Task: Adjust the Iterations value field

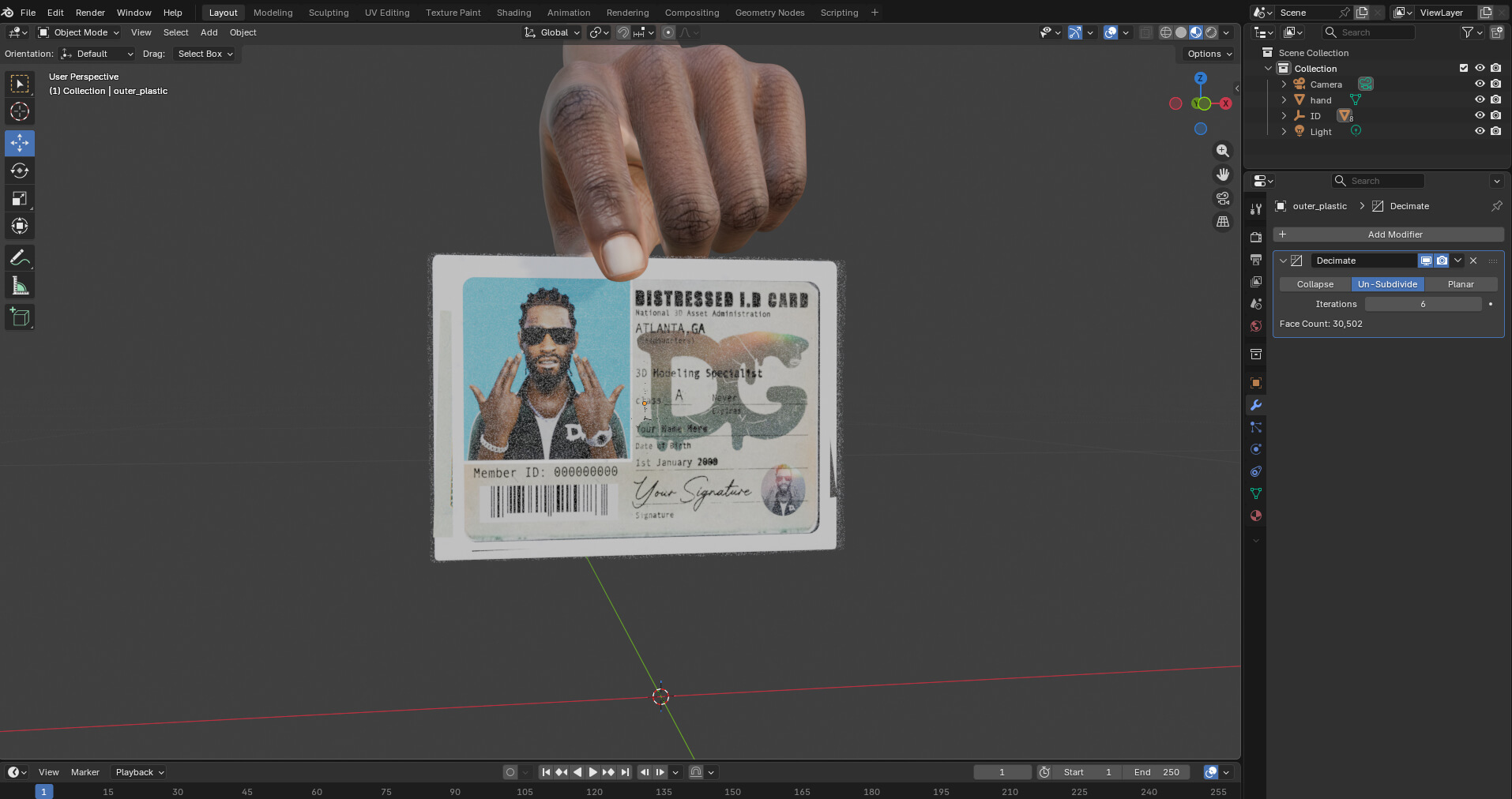Action: coord(1423,304)
